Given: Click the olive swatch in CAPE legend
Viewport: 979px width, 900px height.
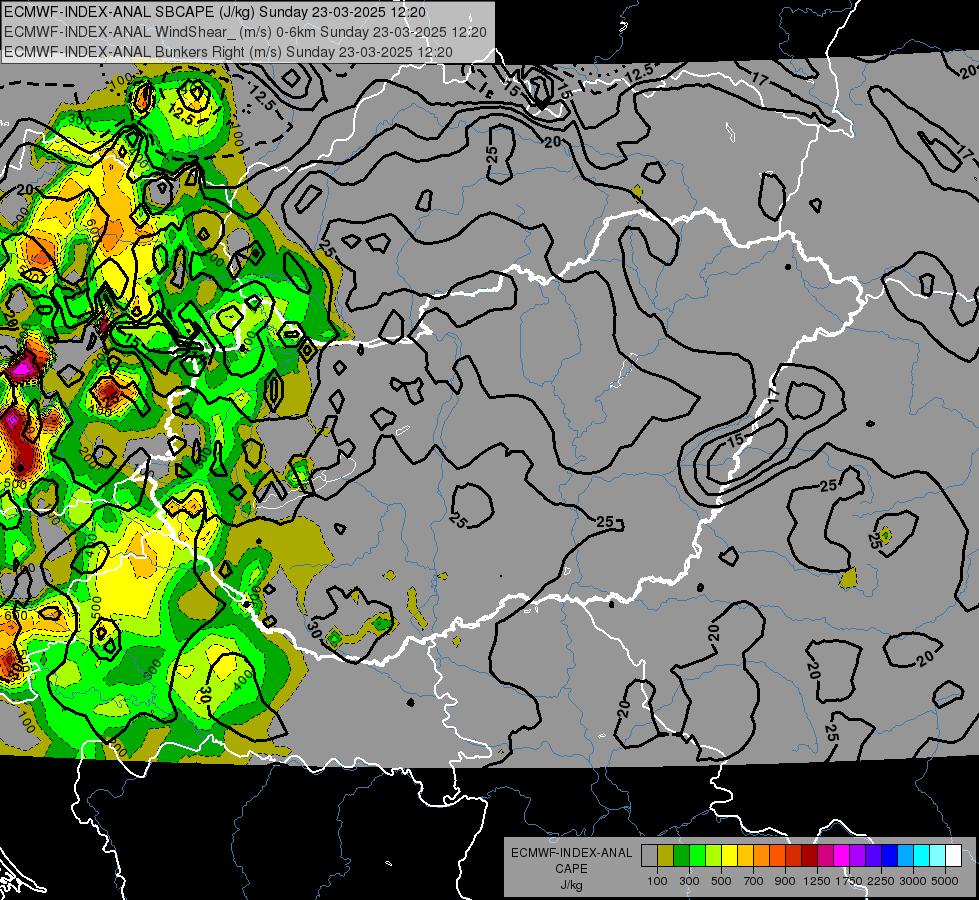Looking at the screenshot, I should pyautogui.click(x=666, y=855).
